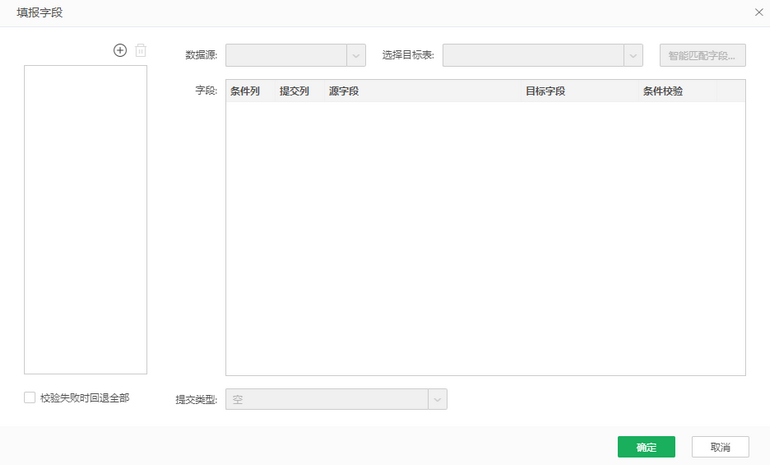Click the 智能匹配字段 button
The width and height of the screenshot is (770, 465).
pyautogui.click(x=702, y=55)
